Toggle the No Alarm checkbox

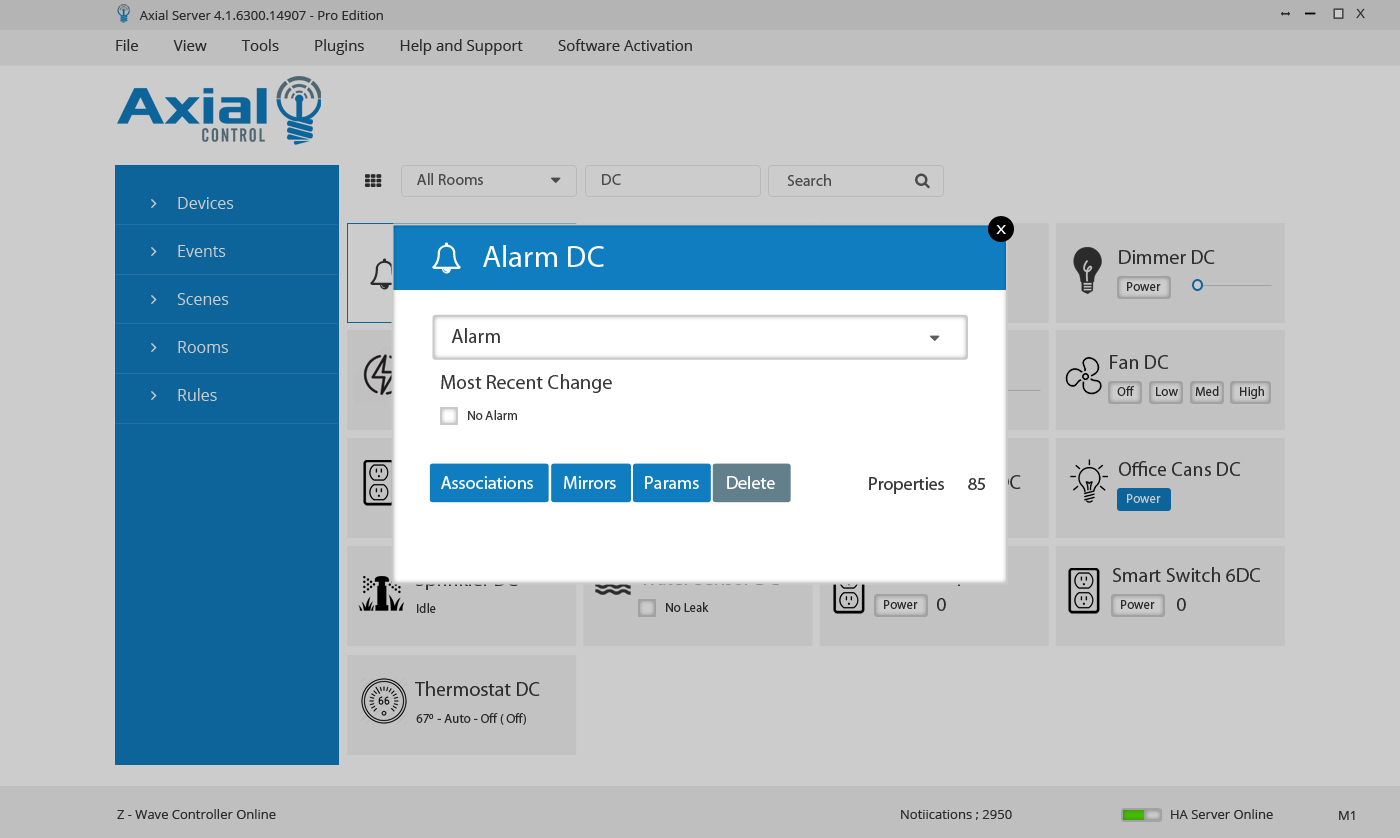[449, 416]
